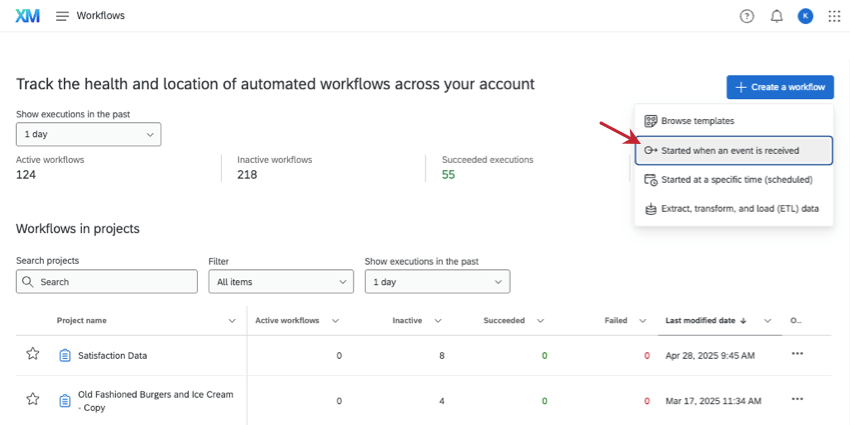
Task: Open the Satisfaction Data project link
Action: pos(111,355)
